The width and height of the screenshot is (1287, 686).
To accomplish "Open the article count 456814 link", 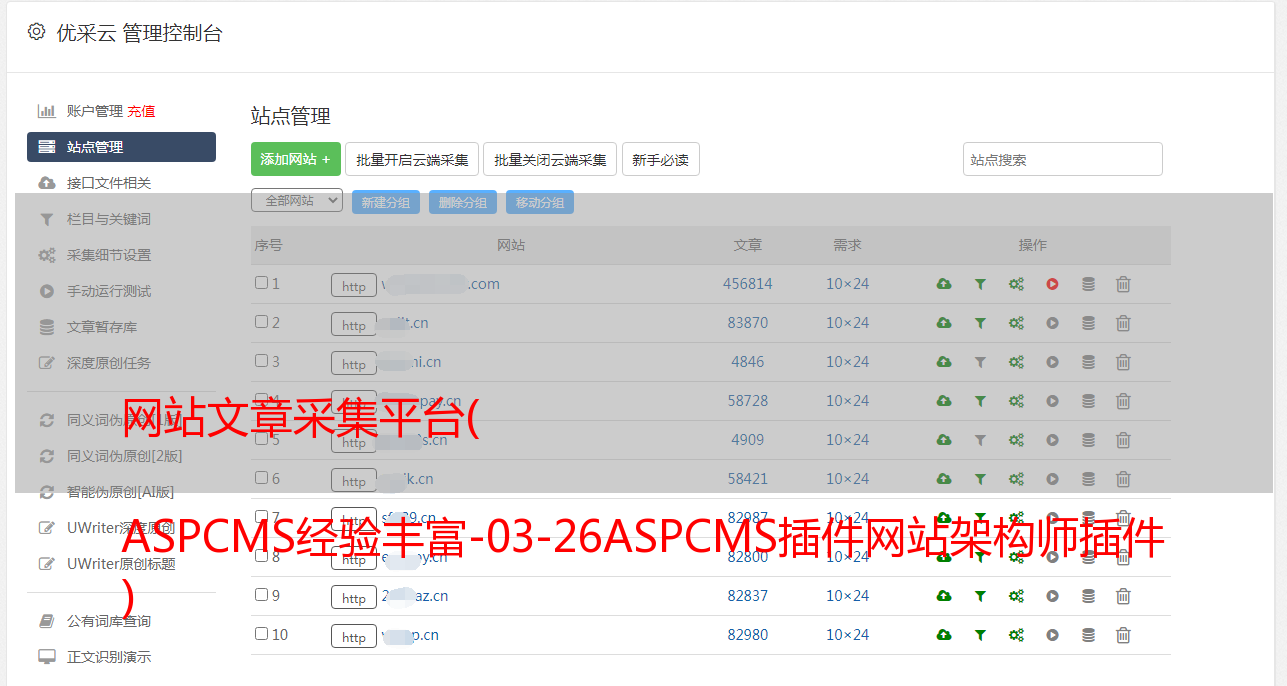I will (748, 284).
